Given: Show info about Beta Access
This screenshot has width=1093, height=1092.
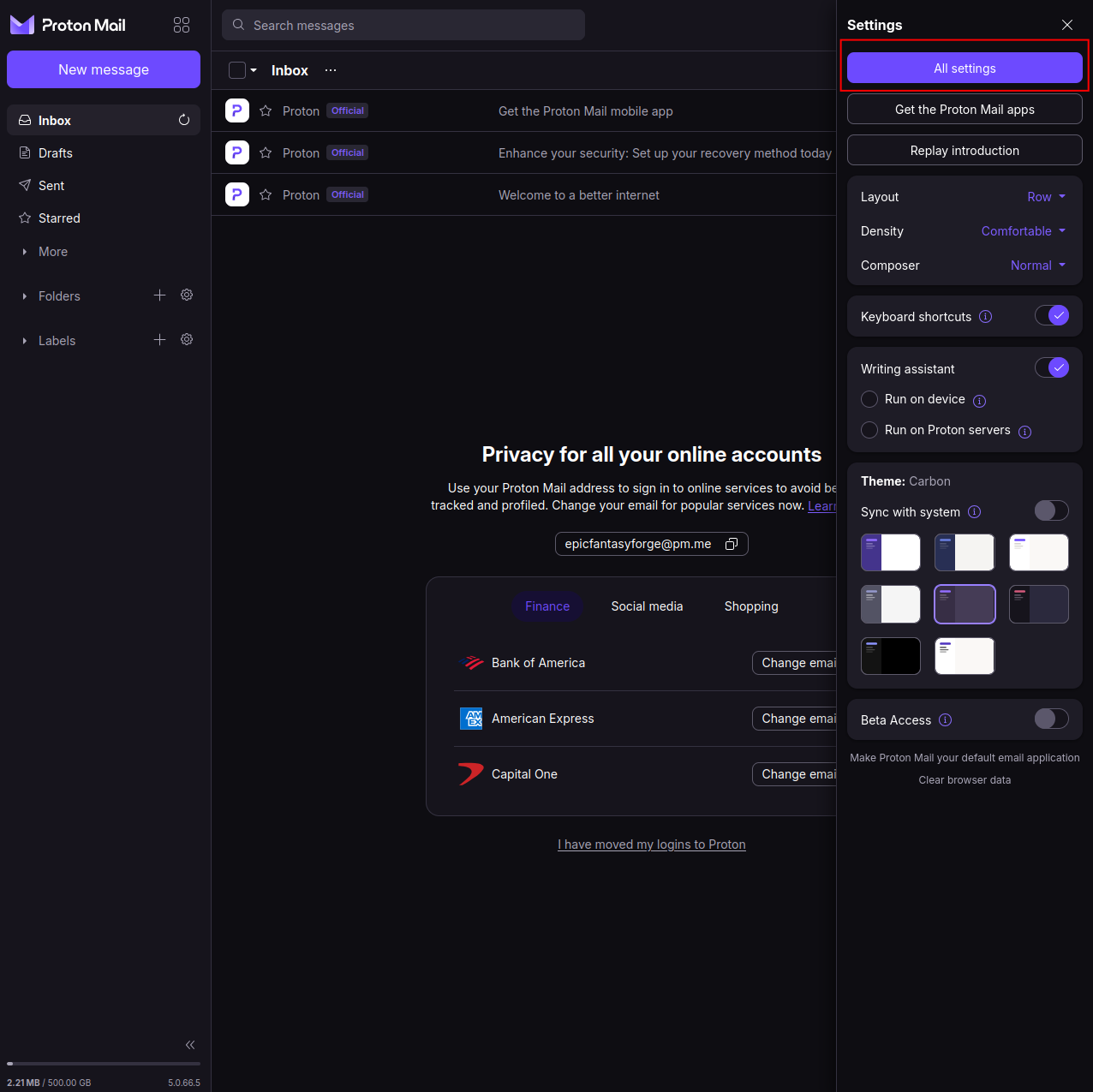Looking at the screenshot, I should pyautogui.click(x=945, y=719).
